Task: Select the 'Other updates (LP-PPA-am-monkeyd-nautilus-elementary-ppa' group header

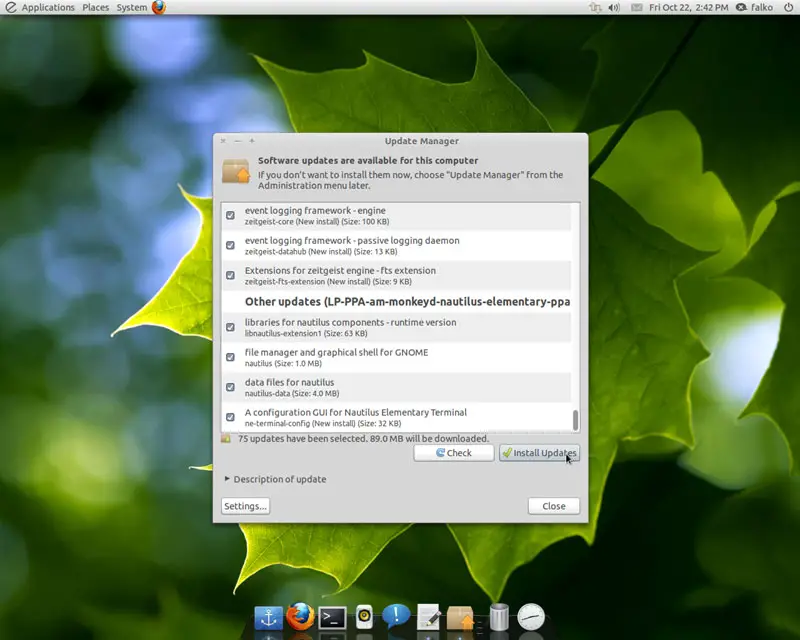Action: (407, 302)
